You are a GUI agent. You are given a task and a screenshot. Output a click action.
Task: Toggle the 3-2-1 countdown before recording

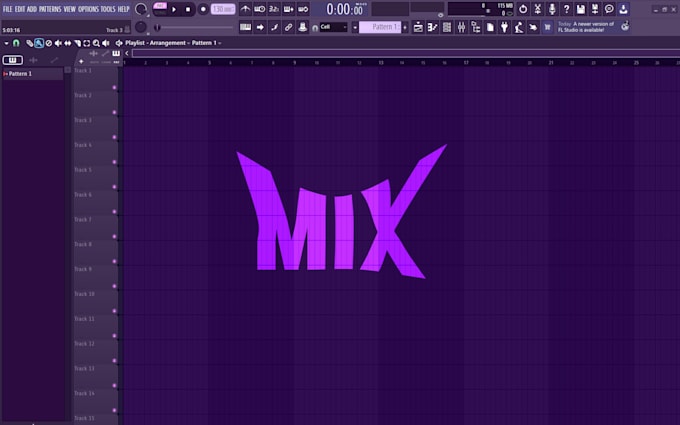pos(274,9)
